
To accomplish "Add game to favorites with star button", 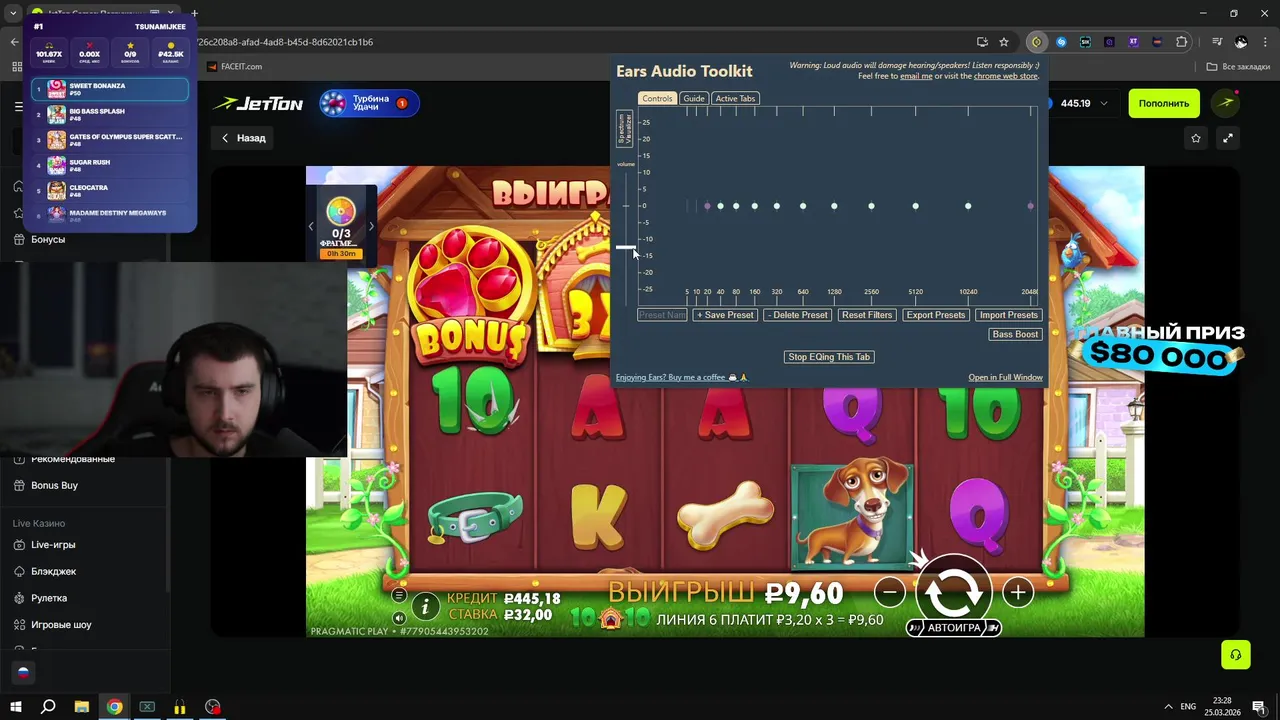I will tap(1196, 138).
